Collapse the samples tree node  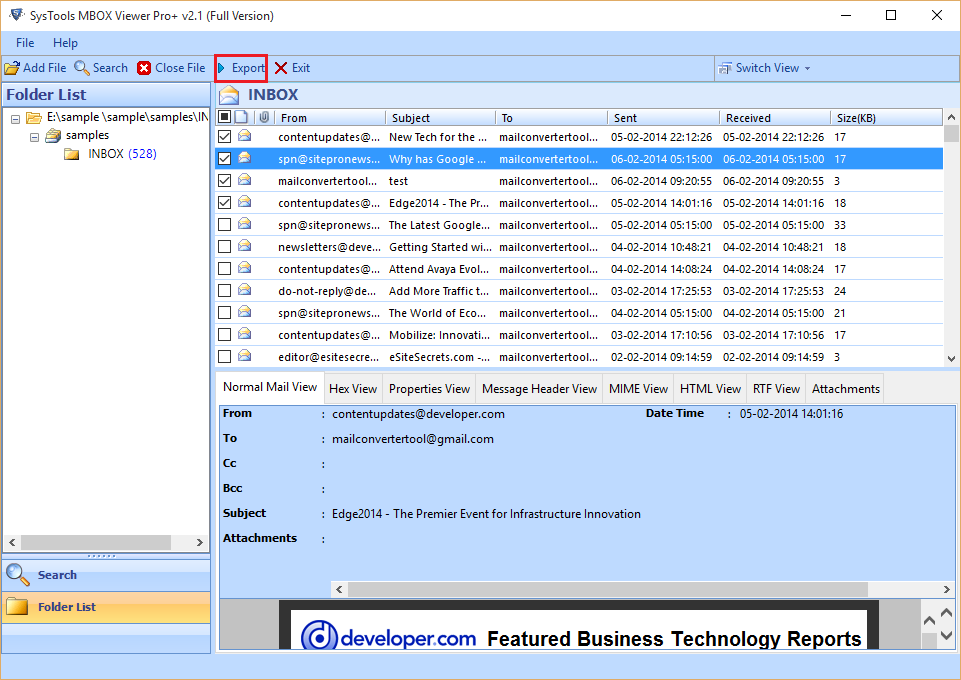point(35,137)
